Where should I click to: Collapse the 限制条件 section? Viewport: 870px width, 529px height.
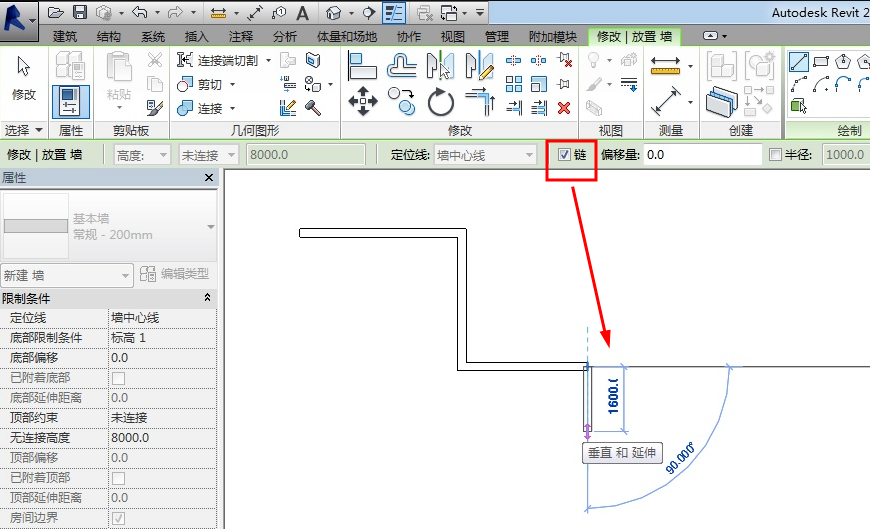(x=207, y=298)
